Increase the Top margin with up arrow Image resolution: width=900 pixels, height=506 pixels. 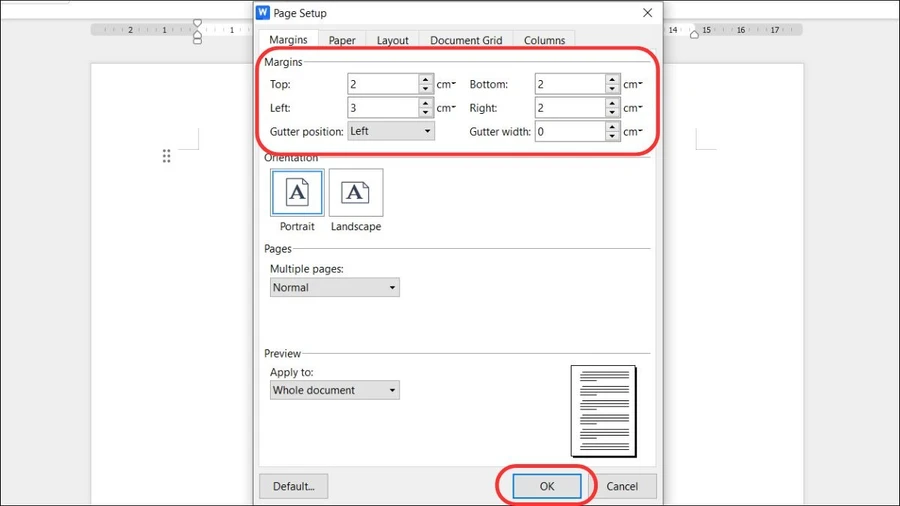coord(425,80)
